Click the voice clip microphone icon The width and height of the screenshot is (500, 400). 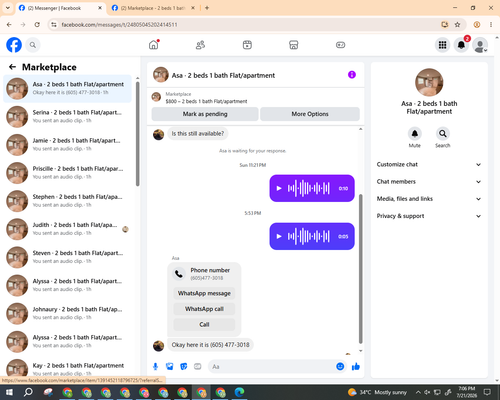[x=155, y=367]
